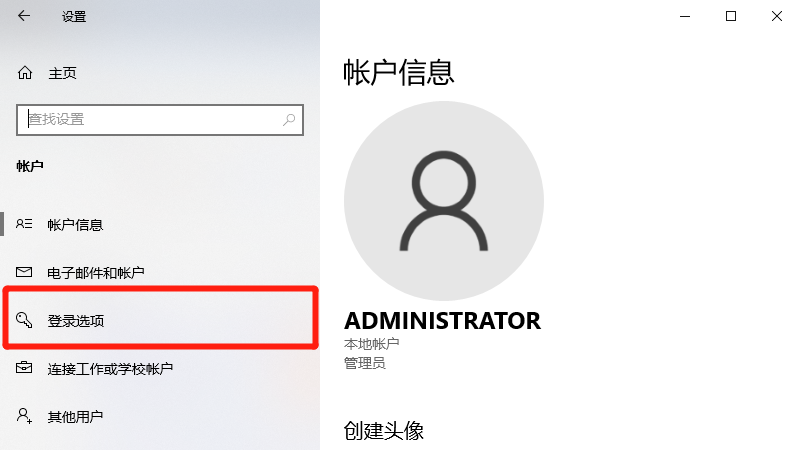Click the home icon beside 主页

(24, 73)
